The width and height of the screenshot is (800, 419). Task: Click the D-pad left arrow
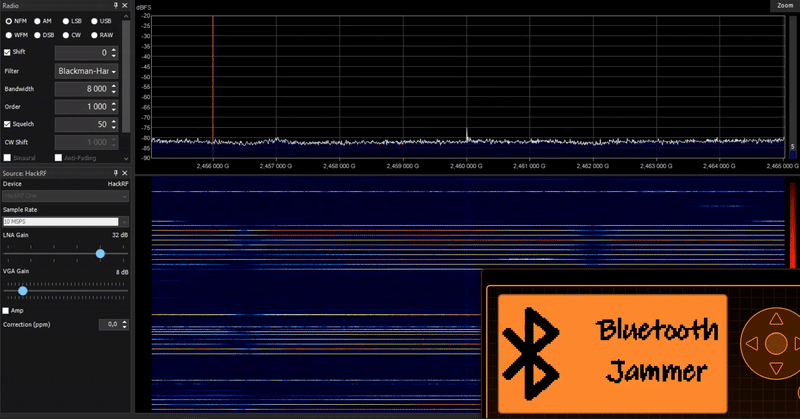752,343
